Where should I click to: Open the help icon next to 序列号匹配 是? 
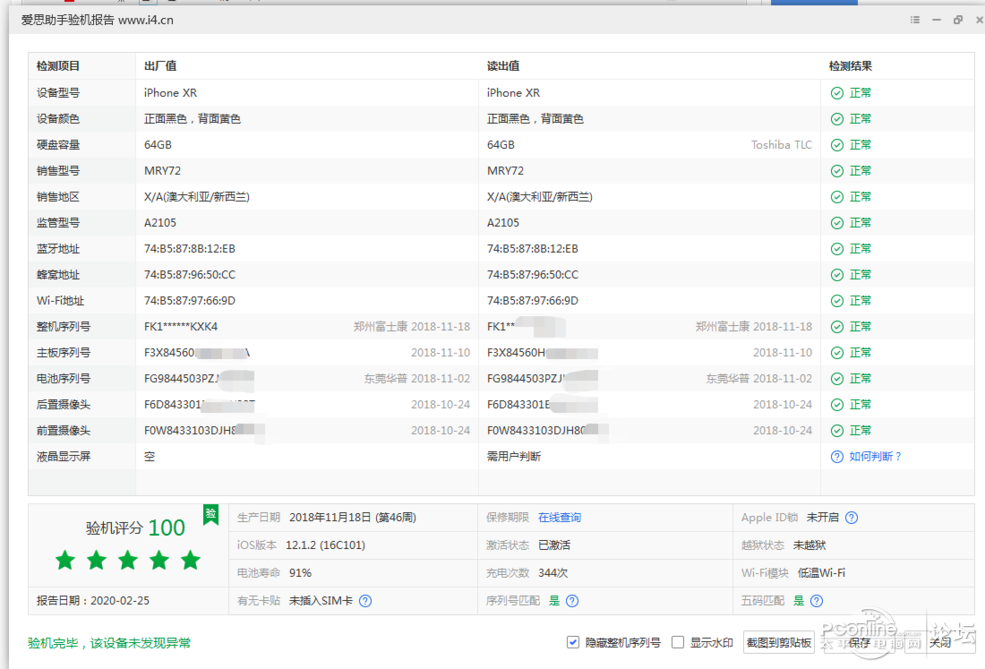pos(572,601)
